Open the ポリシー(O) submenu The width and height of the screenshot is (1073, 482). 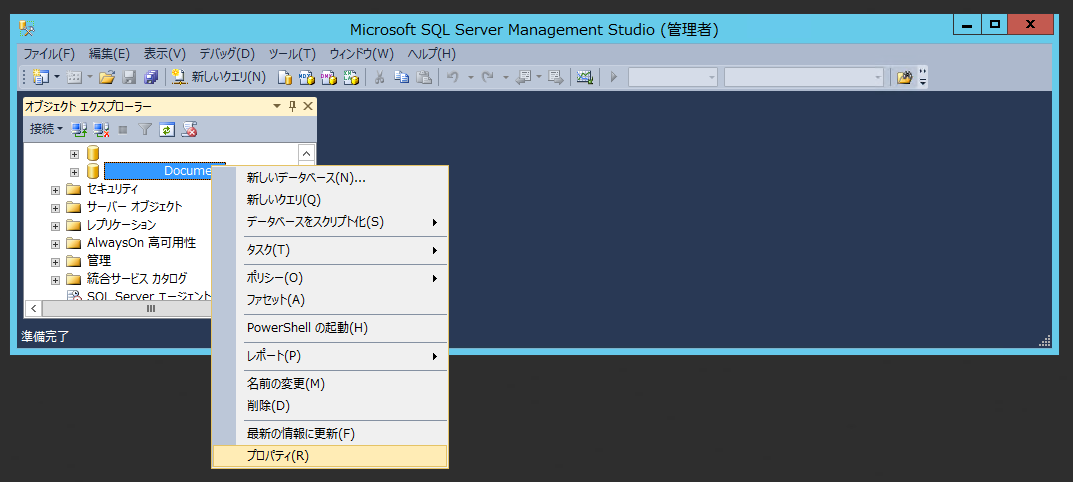330,278
